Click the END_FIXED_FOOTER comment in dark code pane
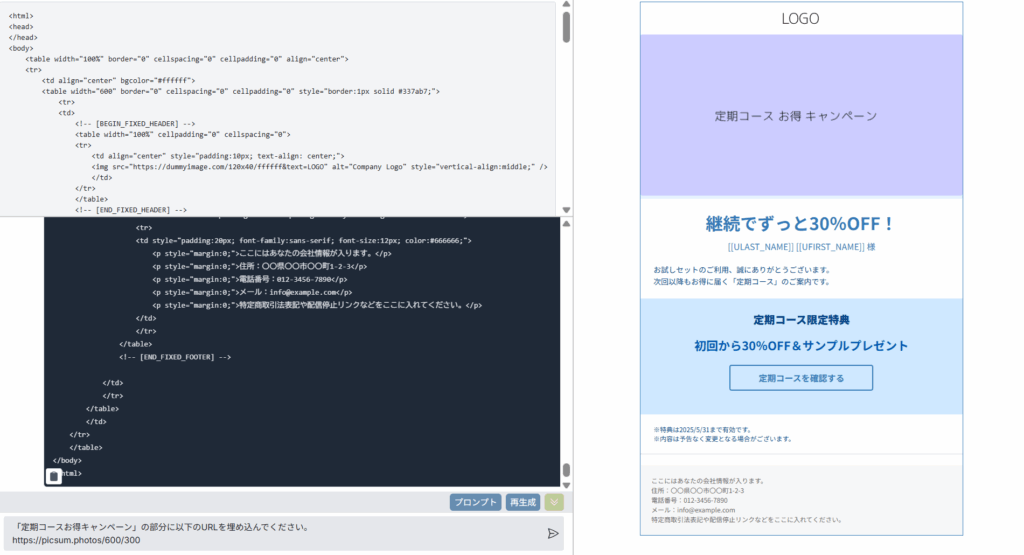Image resolution: width=1024 pixels, height=555 pixels. [175, 356]
